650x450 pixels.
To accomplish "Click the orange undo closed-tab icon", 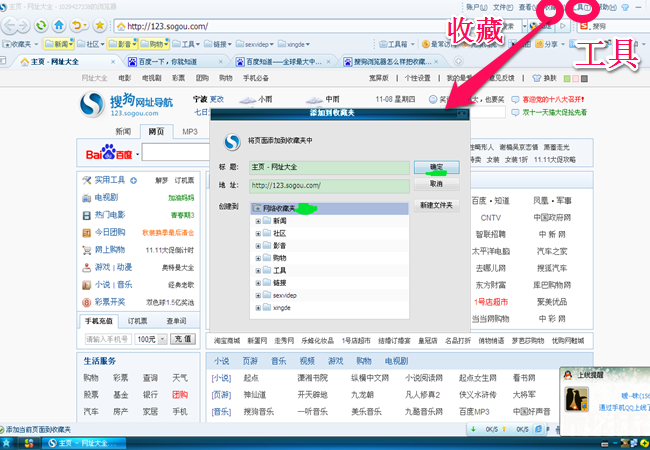I will [78, 26].
